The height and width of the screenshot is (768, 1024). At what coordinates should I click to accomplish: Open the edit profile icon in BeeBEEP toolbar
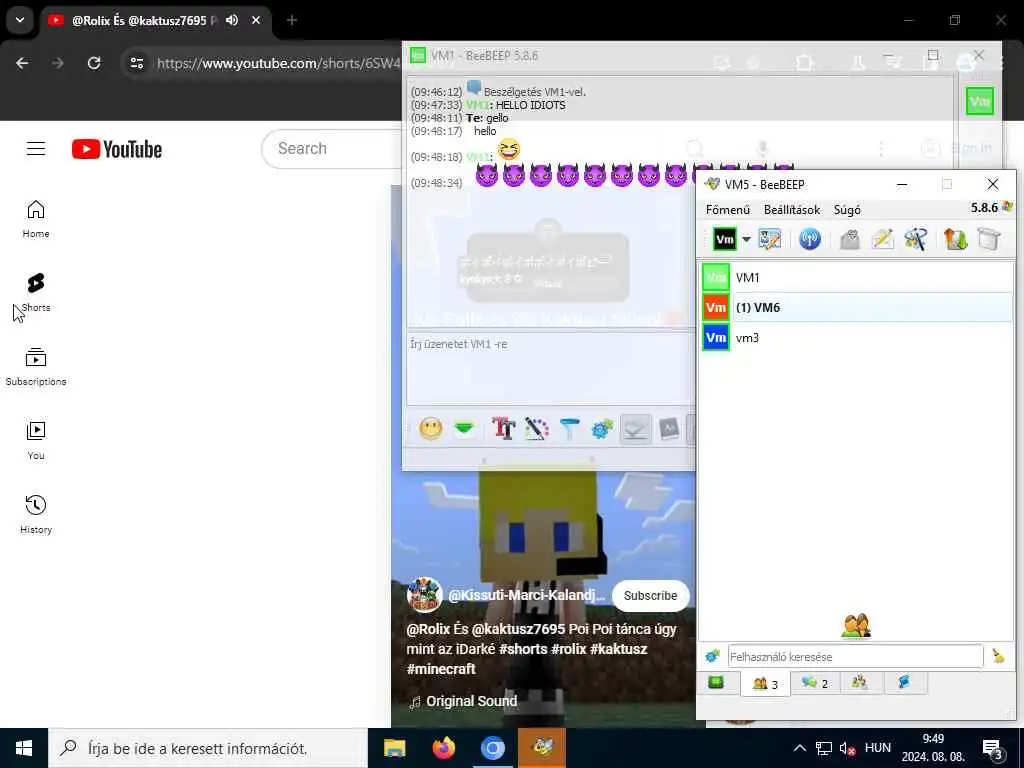770,239
